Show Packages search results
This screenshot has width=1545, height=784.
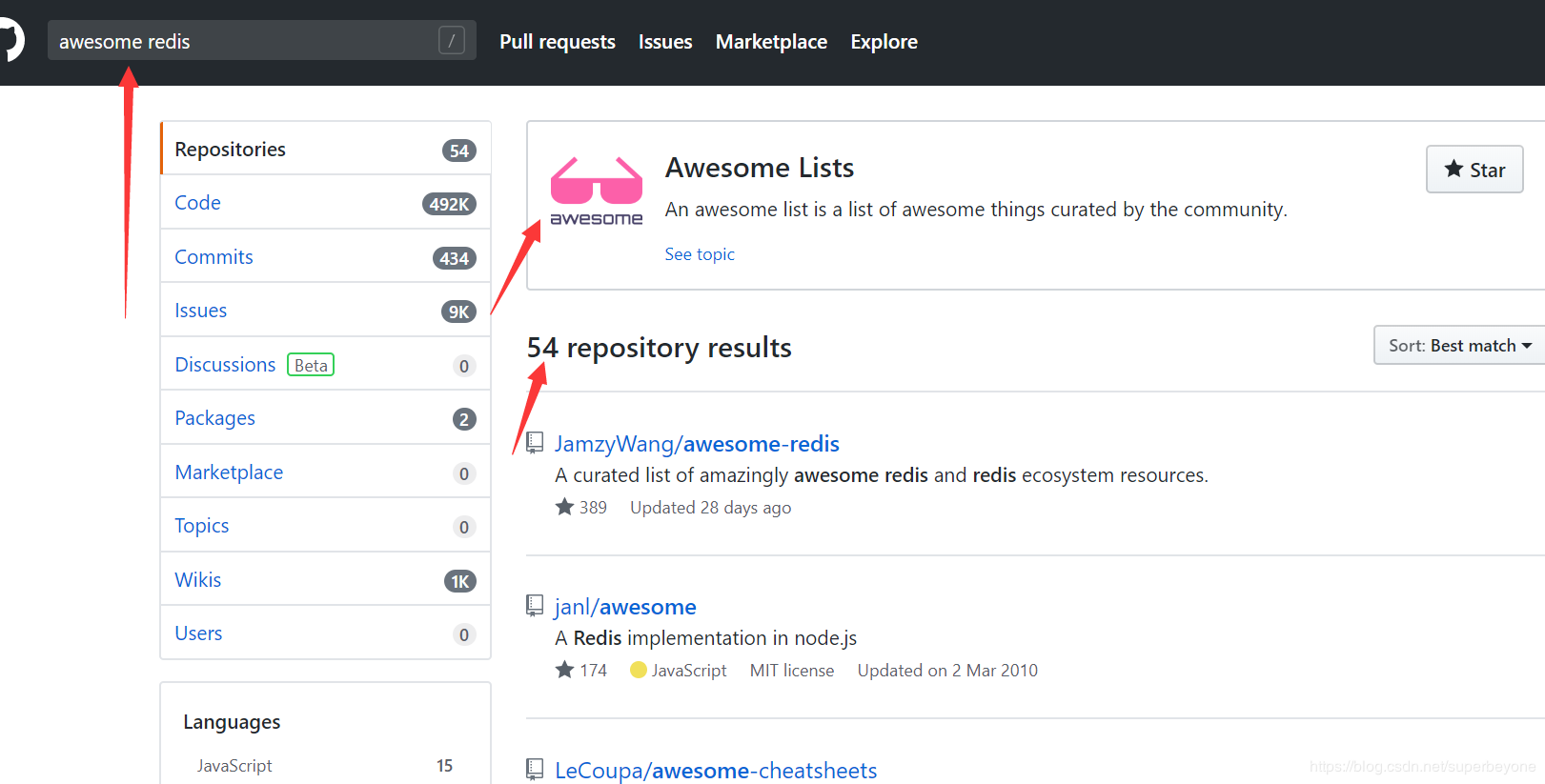(x=325, y=418)
